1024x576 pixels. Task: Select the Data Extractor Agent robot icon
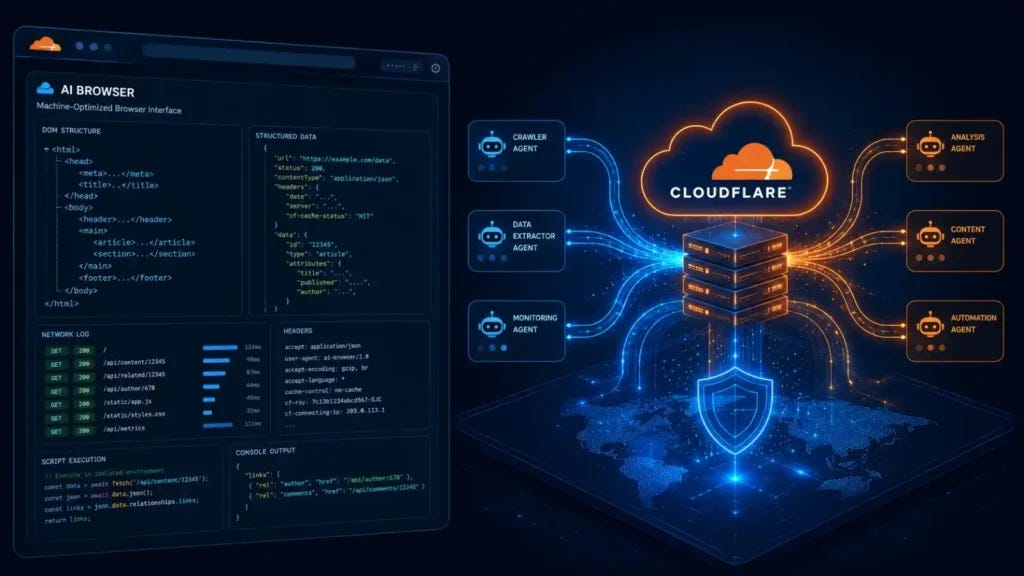pos(492,235)
